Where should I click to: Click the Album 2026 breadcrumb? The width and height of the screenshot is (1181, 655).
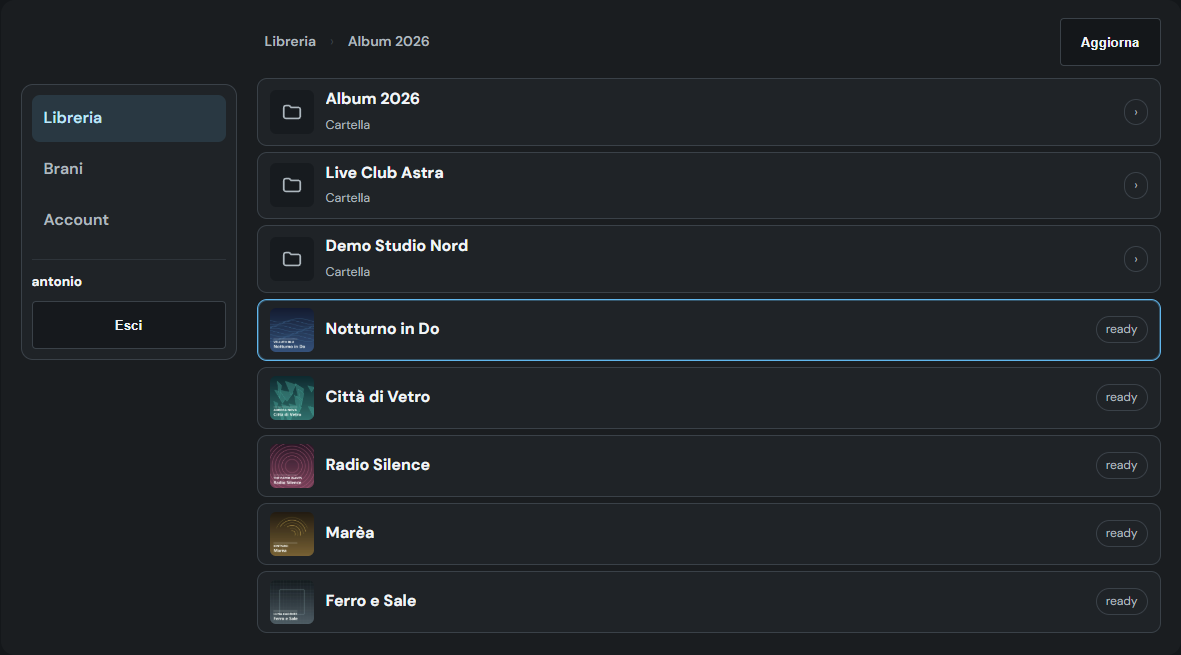point(389,41)
